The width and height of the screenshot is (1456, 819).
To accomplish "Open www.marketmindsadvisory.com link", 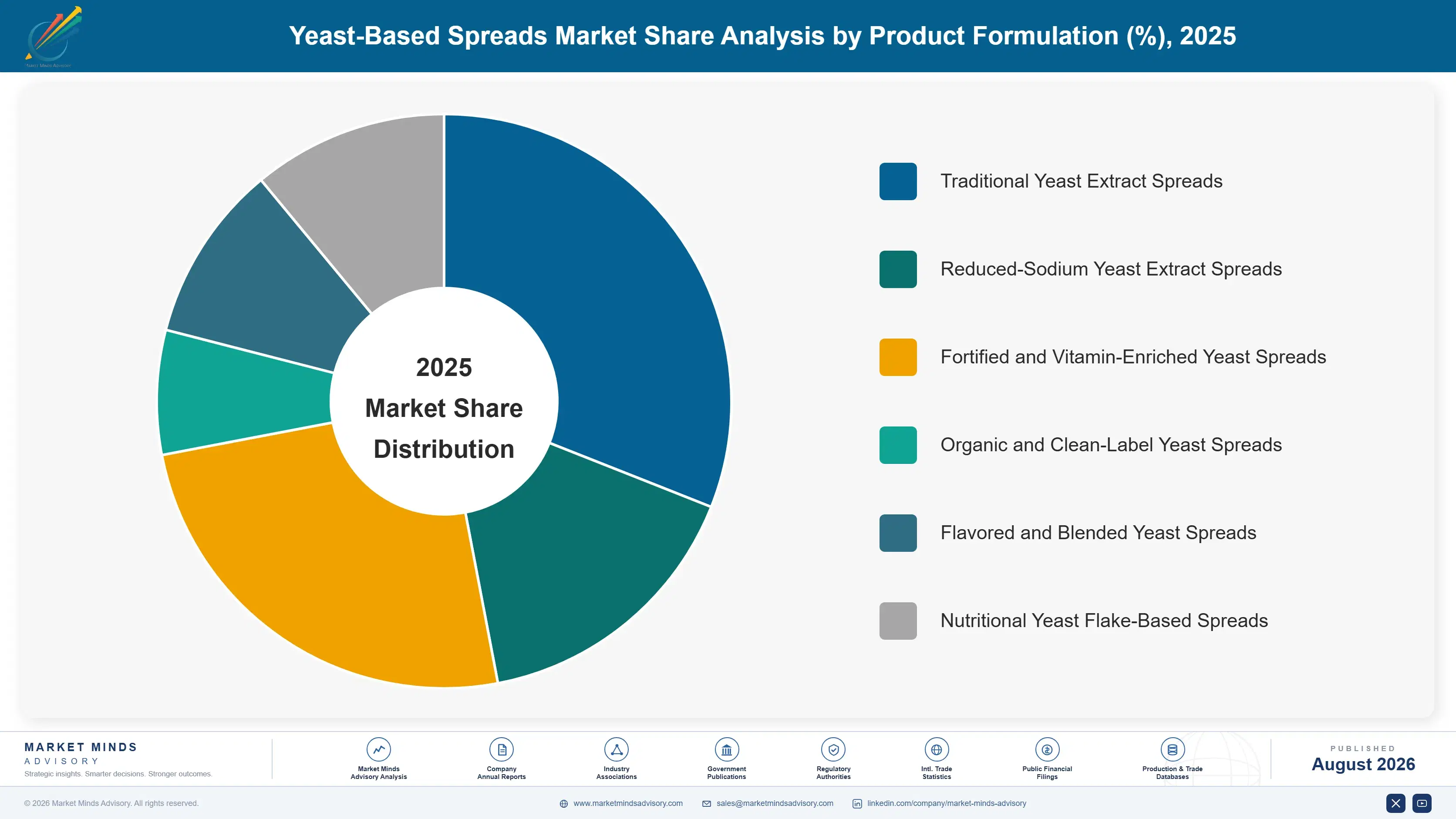I will (x=628, y=803).
